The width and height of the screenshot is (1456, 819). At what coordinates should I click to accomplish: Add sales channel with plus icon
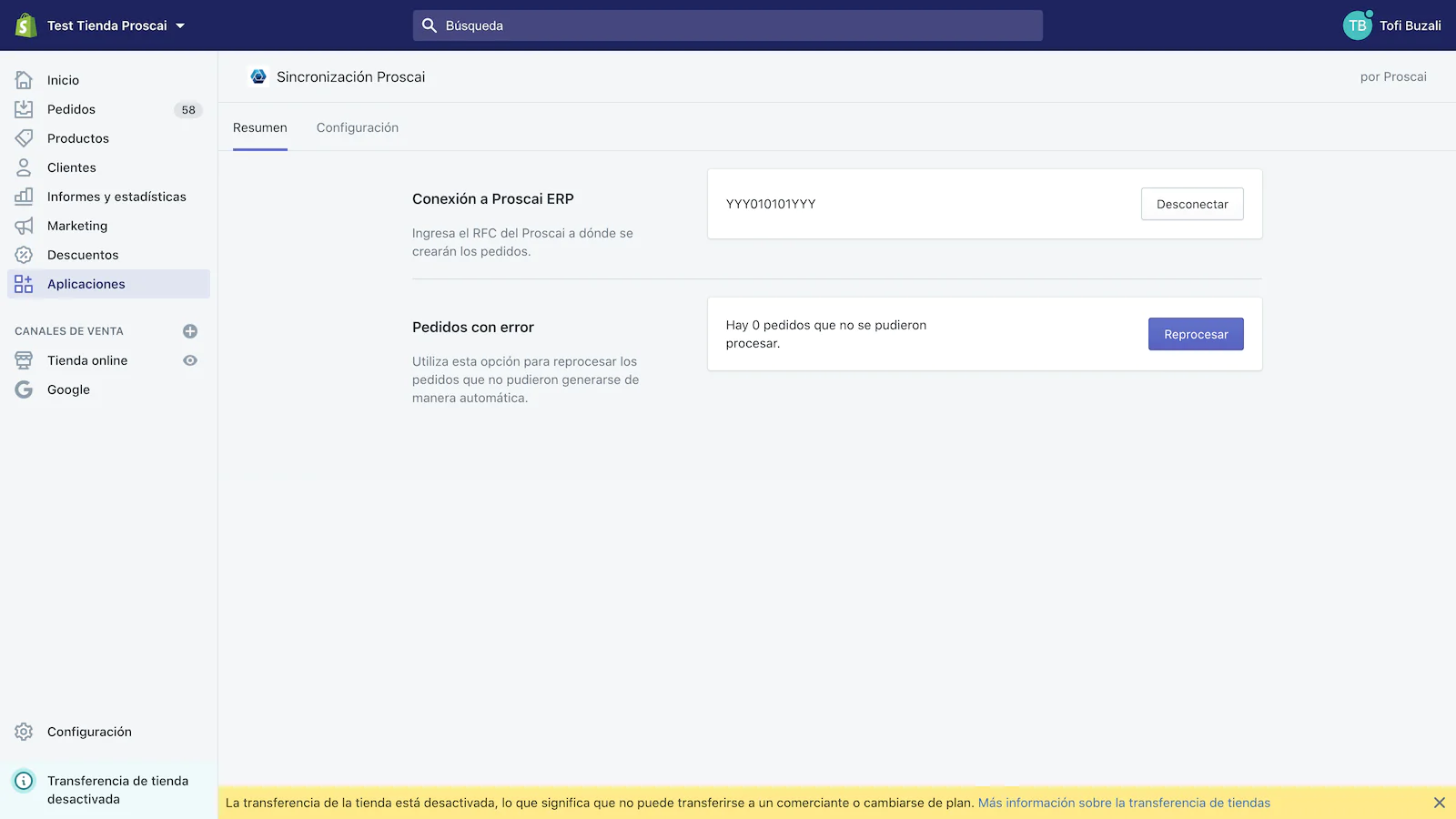click(x=190, y=331)
